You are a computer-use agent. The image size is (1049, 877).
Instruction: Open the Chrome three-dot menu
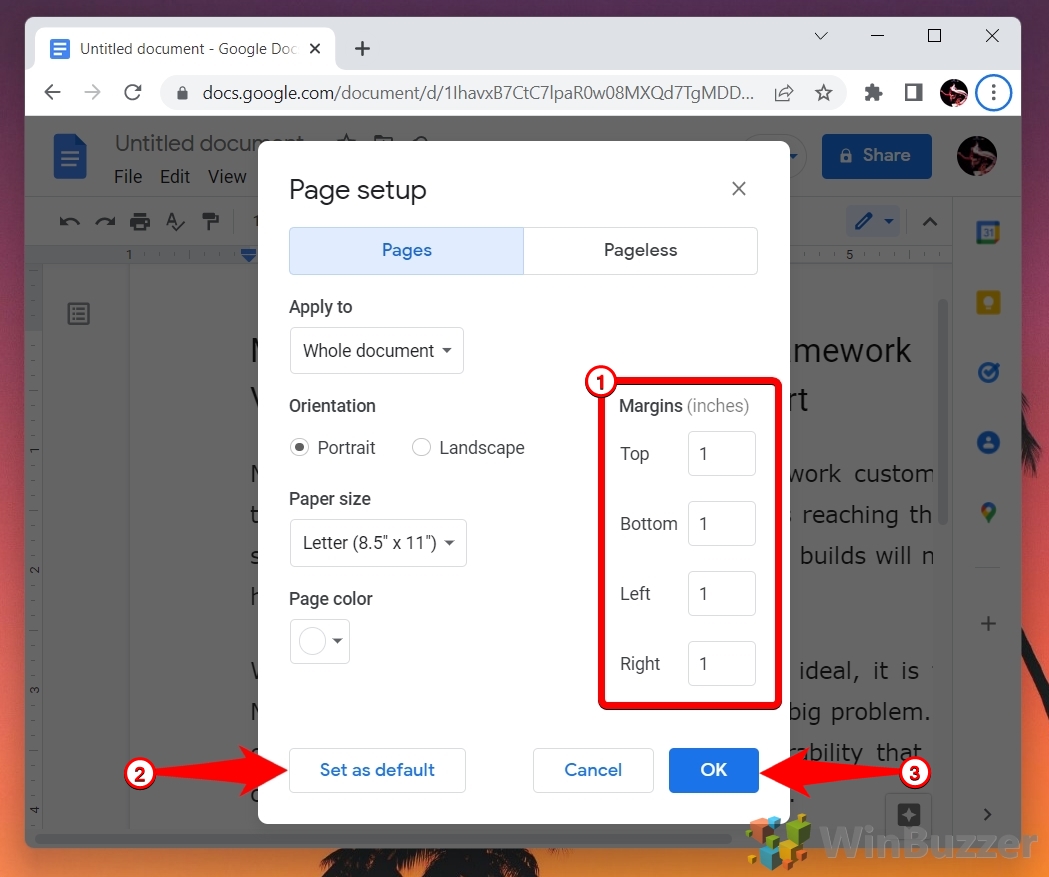(x=993, y=92)
